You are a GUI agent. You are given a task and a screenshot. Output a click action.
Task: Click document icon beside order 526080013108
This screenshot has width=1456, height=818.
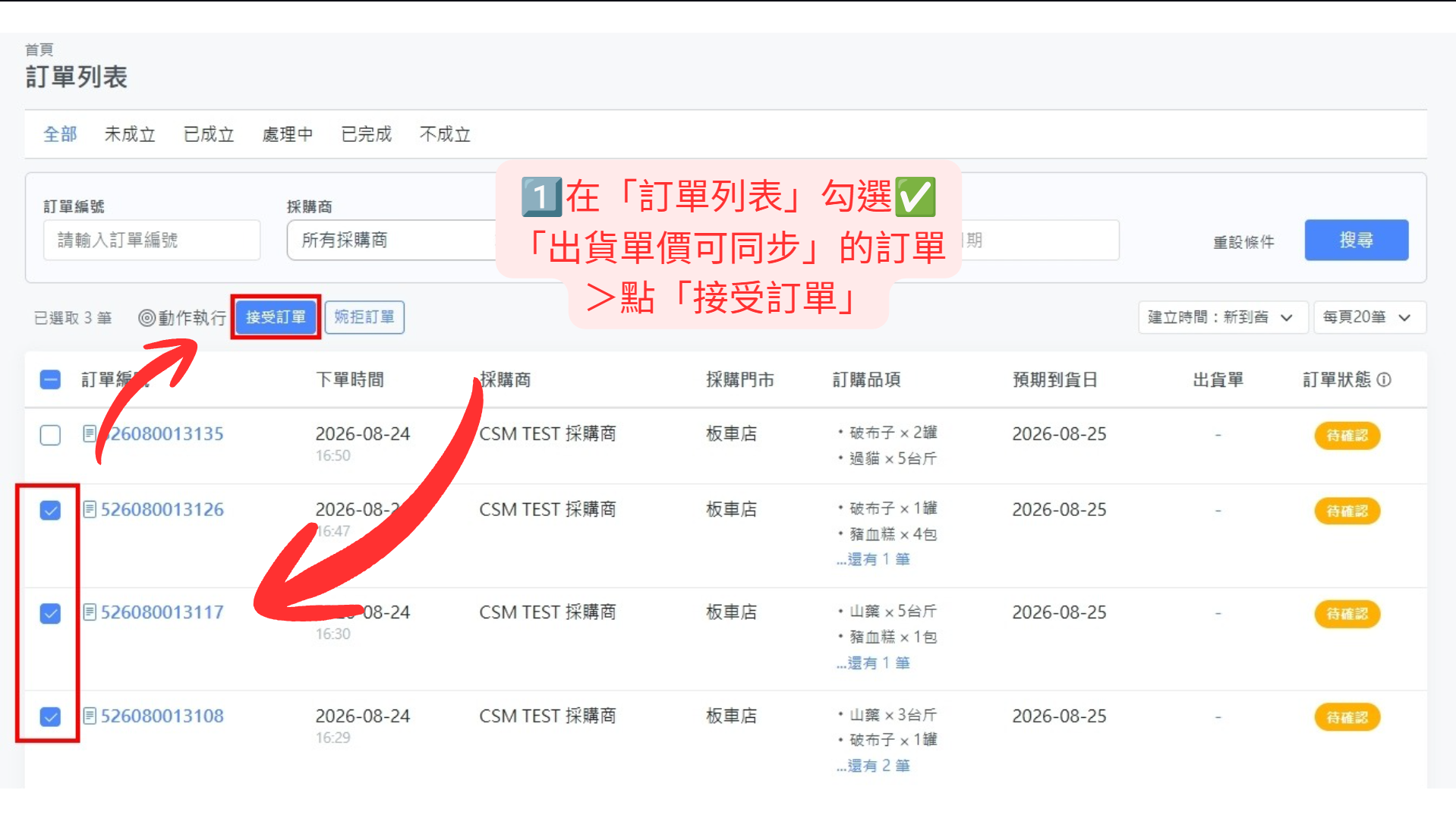(x=90, y=716)
